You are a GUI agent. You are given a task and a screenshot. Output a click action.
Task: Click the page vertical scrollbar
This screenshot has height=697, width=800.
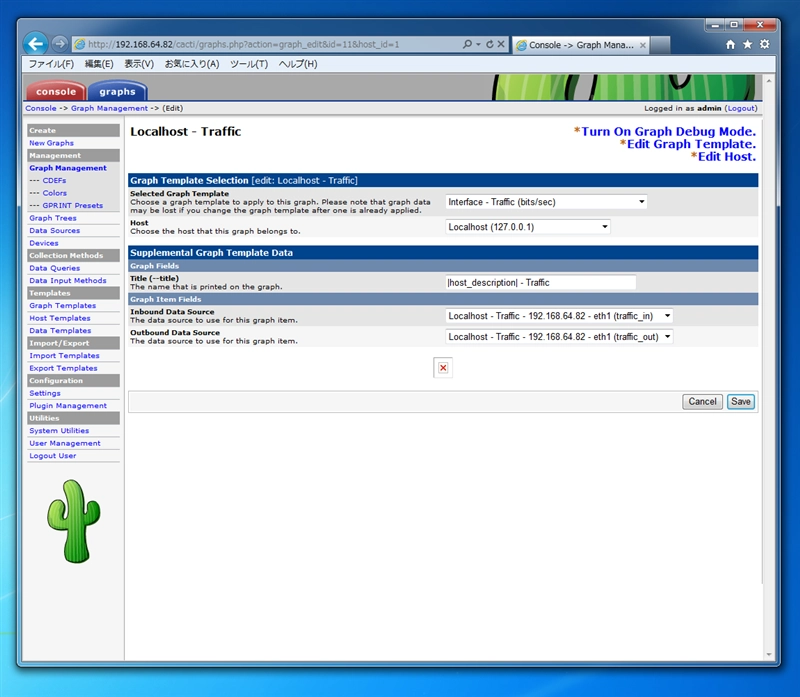769,367
